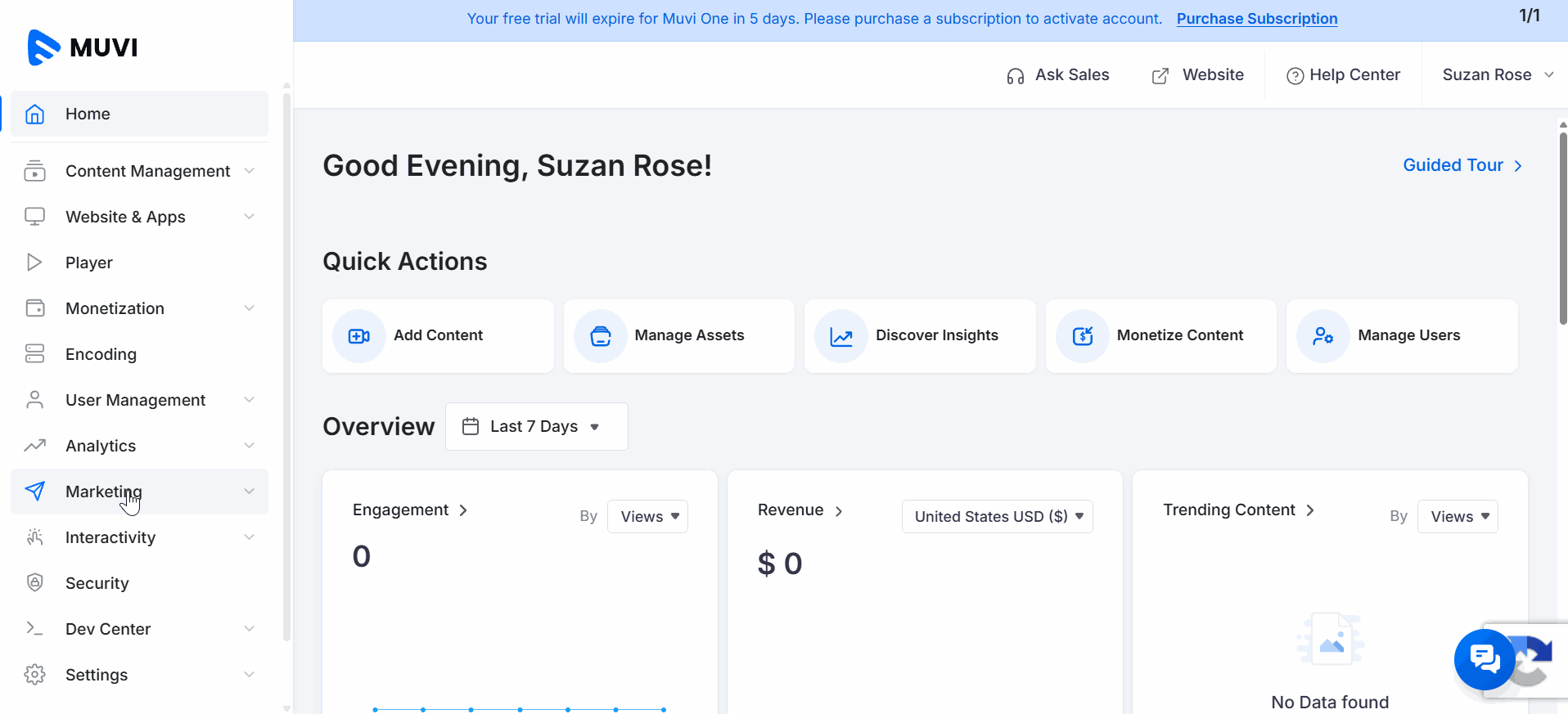
Task: Click the Monetize Content icon
Action: point(1083,336)
